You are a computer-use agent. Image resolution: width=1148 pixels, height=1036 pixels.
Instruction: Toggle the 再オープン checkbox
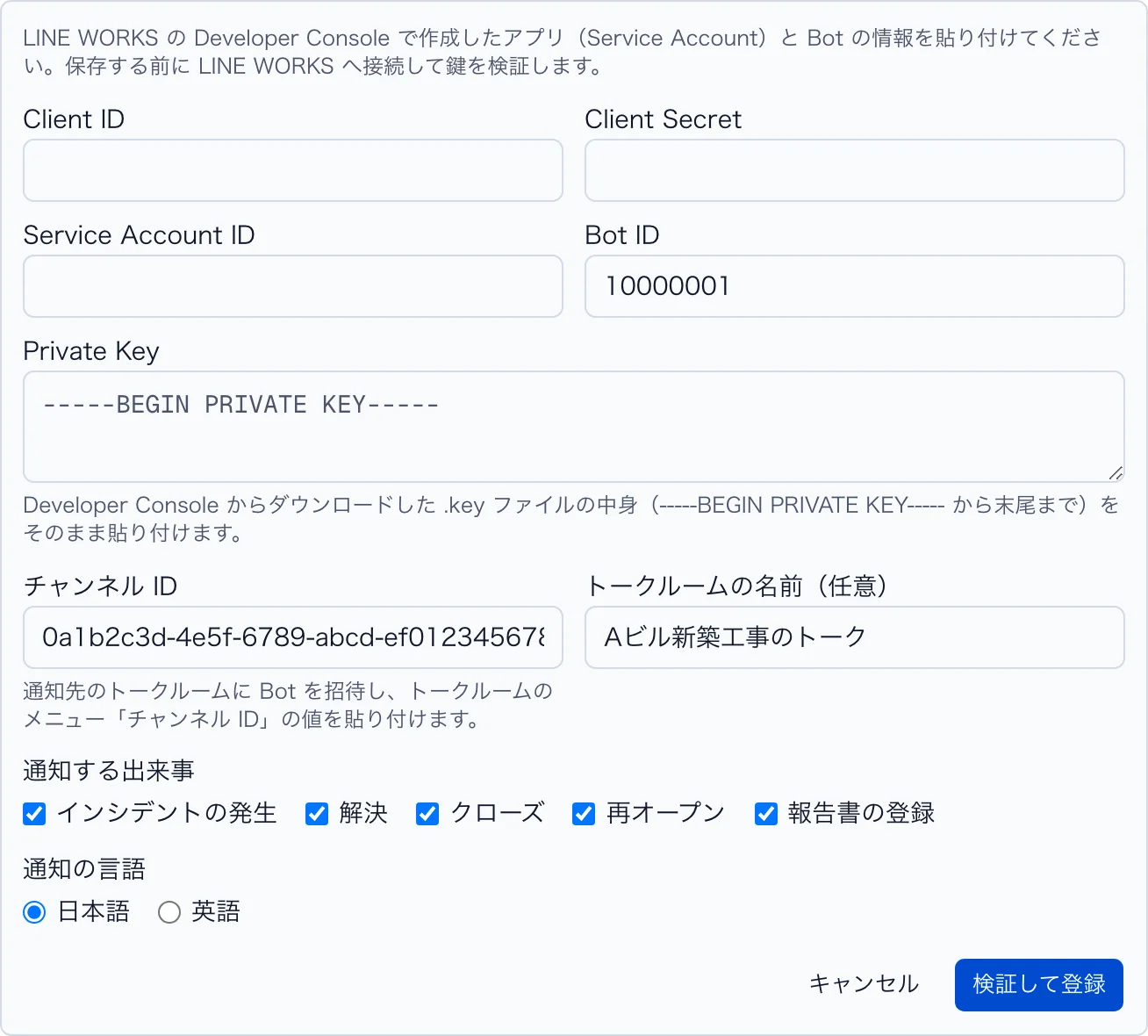[584, 814]
